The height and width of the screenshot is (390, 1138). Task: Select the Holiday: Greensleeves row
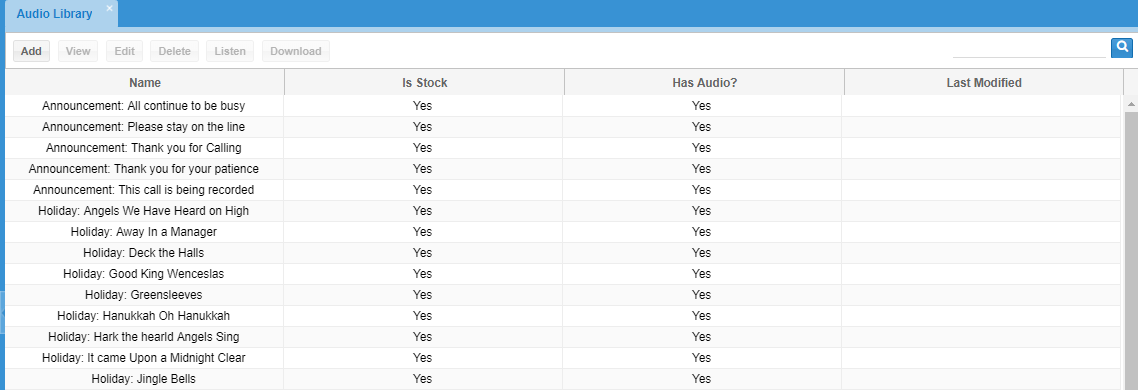pos(563,295)
